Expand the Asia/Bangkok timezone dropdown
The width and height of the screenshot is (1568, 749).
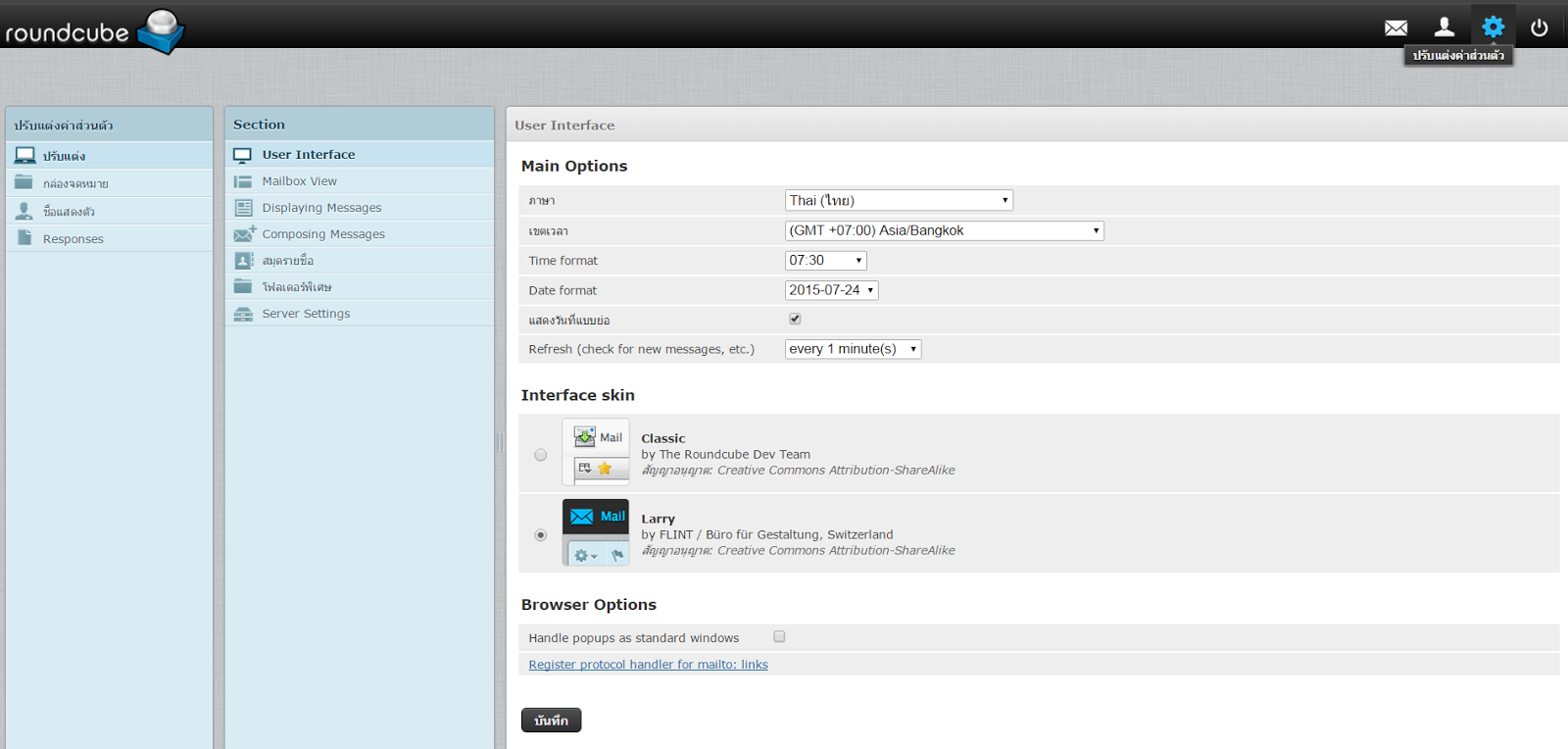[x=944, y=231]
